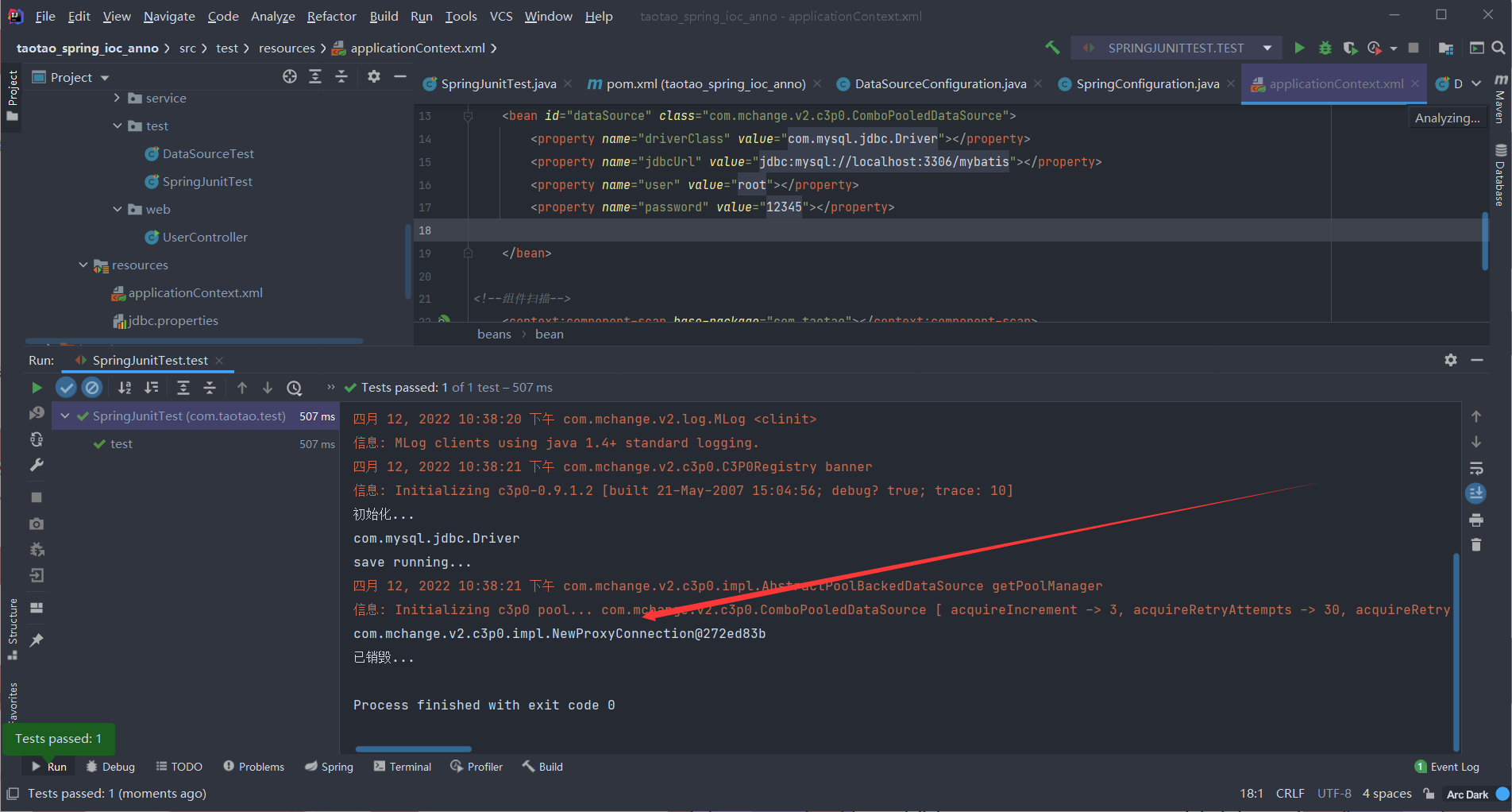
Task: Dump threads with camera icon
Action: click(x=37, y=524)
